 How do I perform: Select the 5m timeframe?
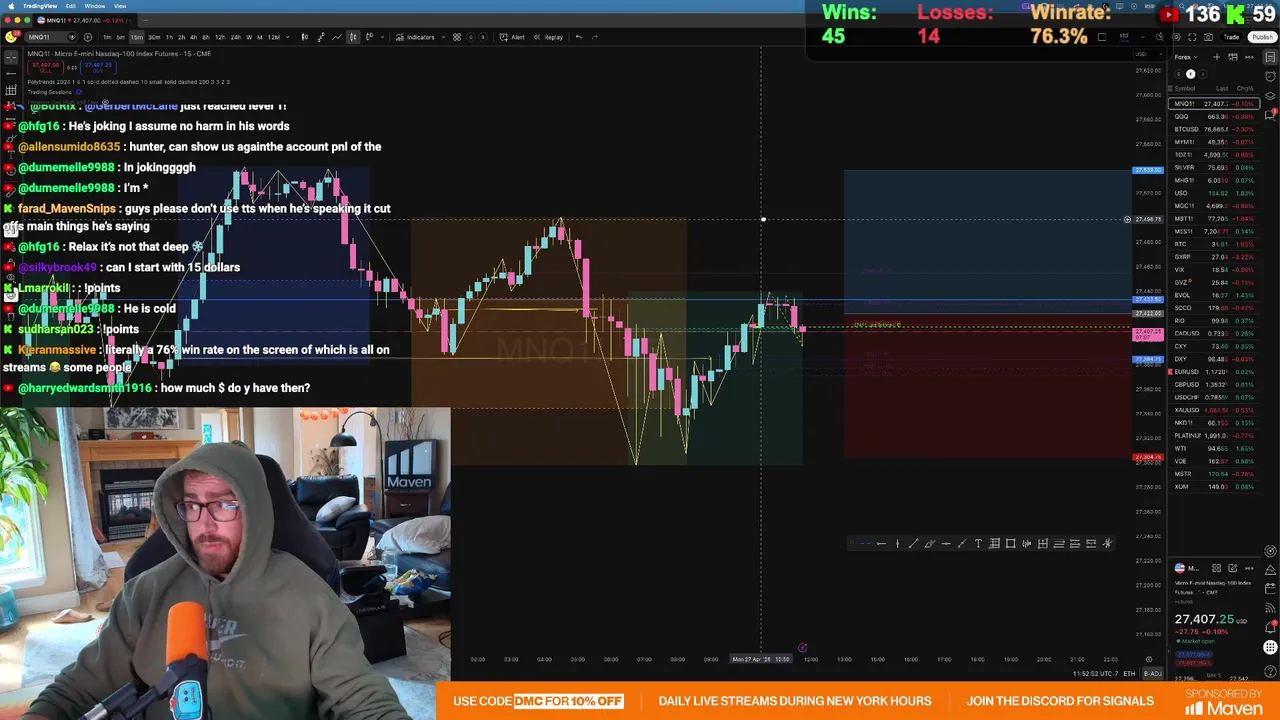click(121, 37)
